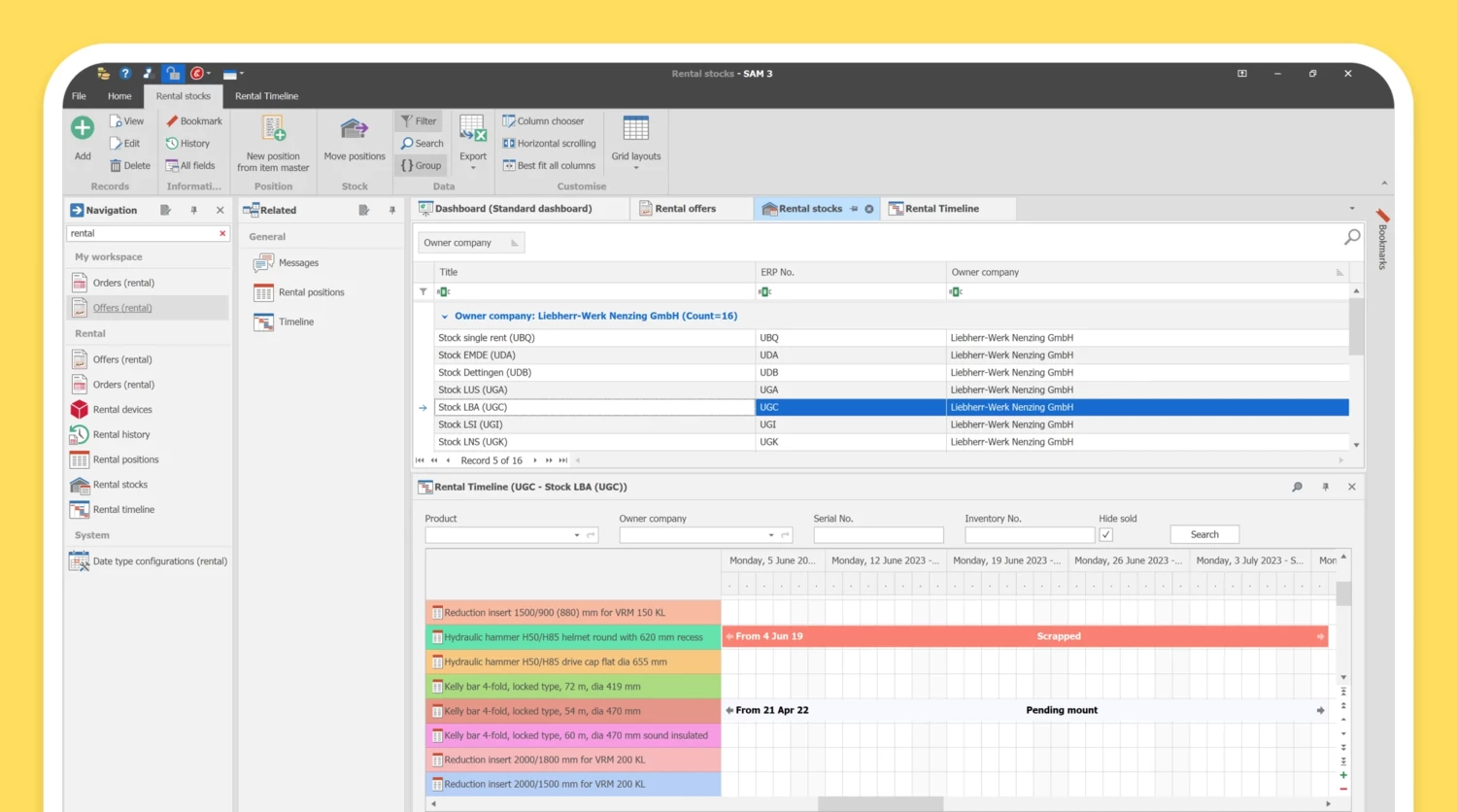
Task: Click the Search button in timeline panel
Action: [x=1203, y=535]
